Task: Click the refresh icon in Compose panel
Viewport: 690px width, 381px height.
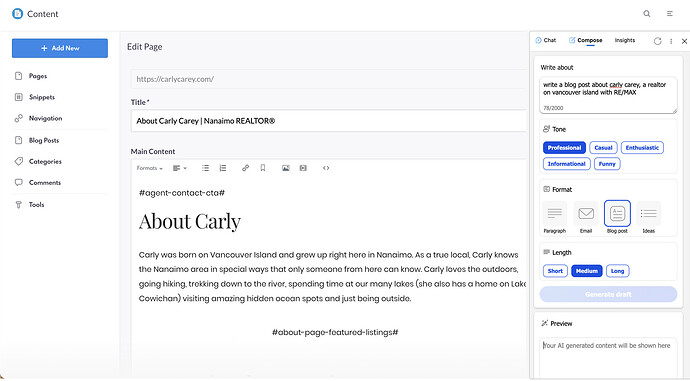Action: click(657, 41)
